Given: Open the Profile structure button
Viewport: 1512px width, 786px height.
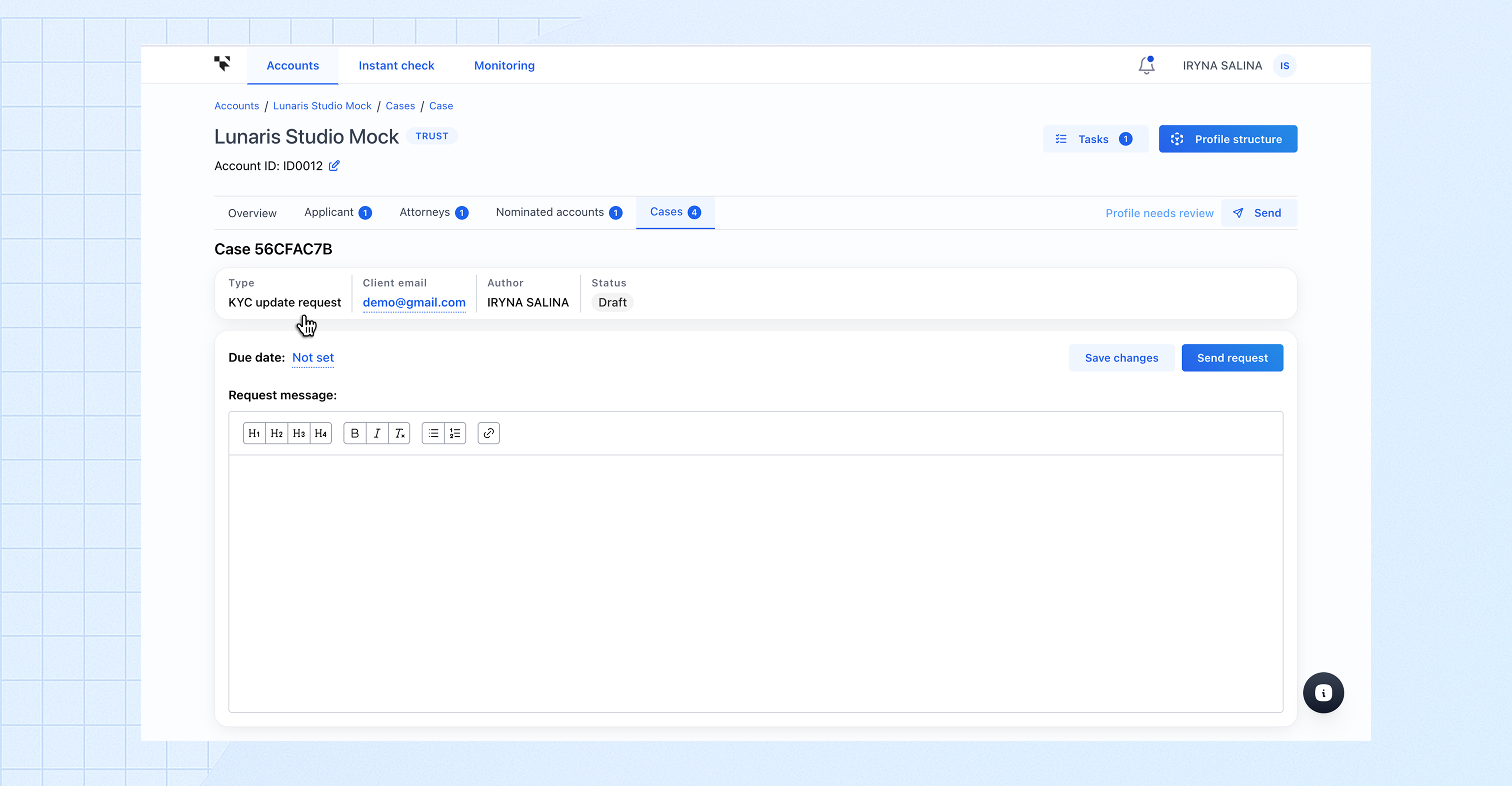Looking at the screenshot, I should [x=1228, y=139].
